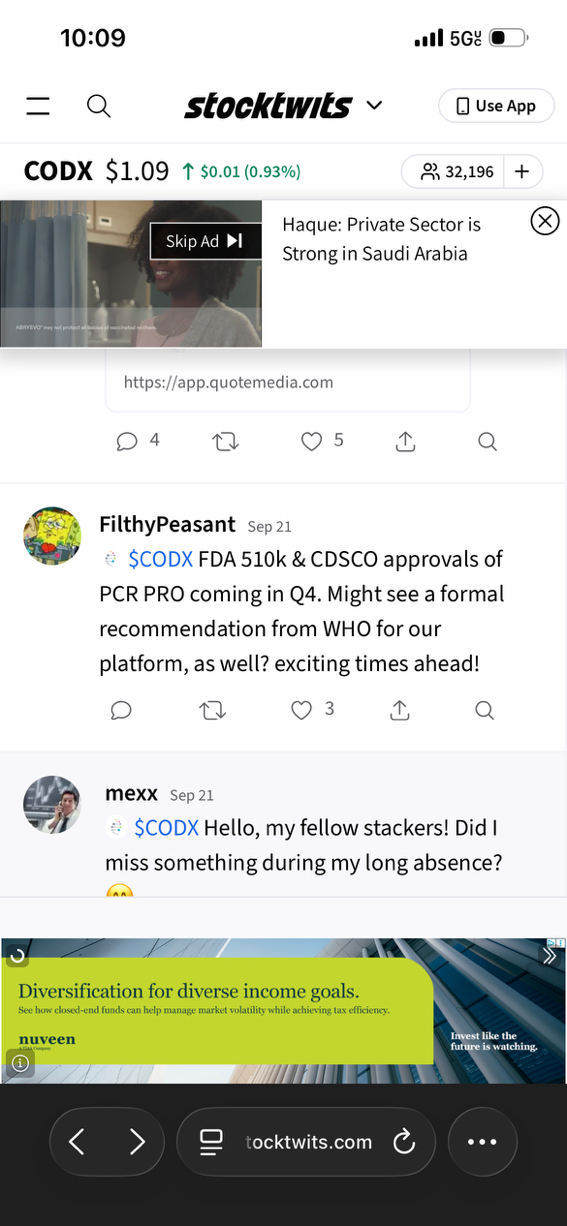This screenshot has width=567, height=1226.
Task: Expand the nuveen ad with chevrons
Action: (549, 956)
